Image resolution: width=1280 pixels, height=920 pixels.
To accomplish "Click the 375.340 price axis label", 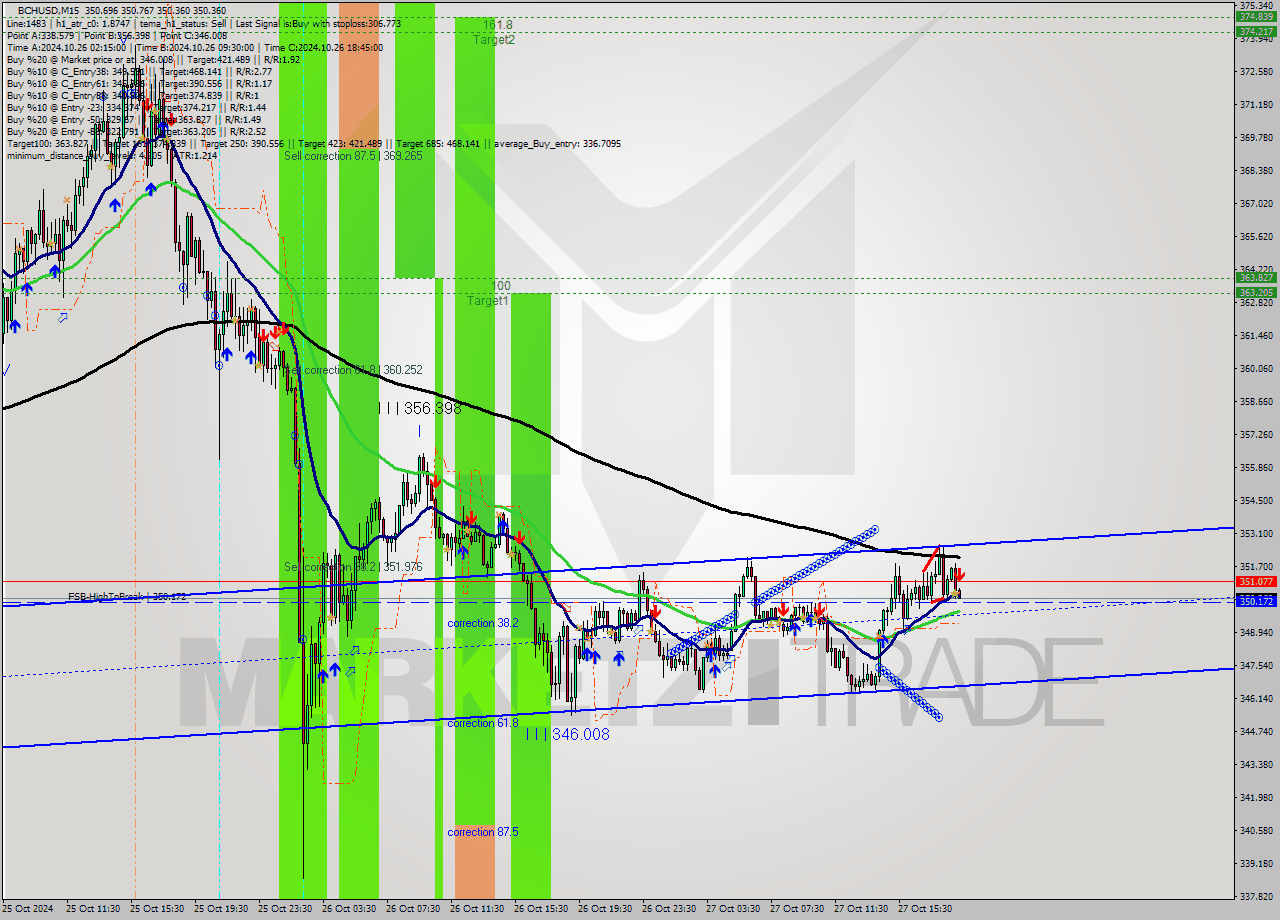I will pyautogui.click(x=1256, y=6).
